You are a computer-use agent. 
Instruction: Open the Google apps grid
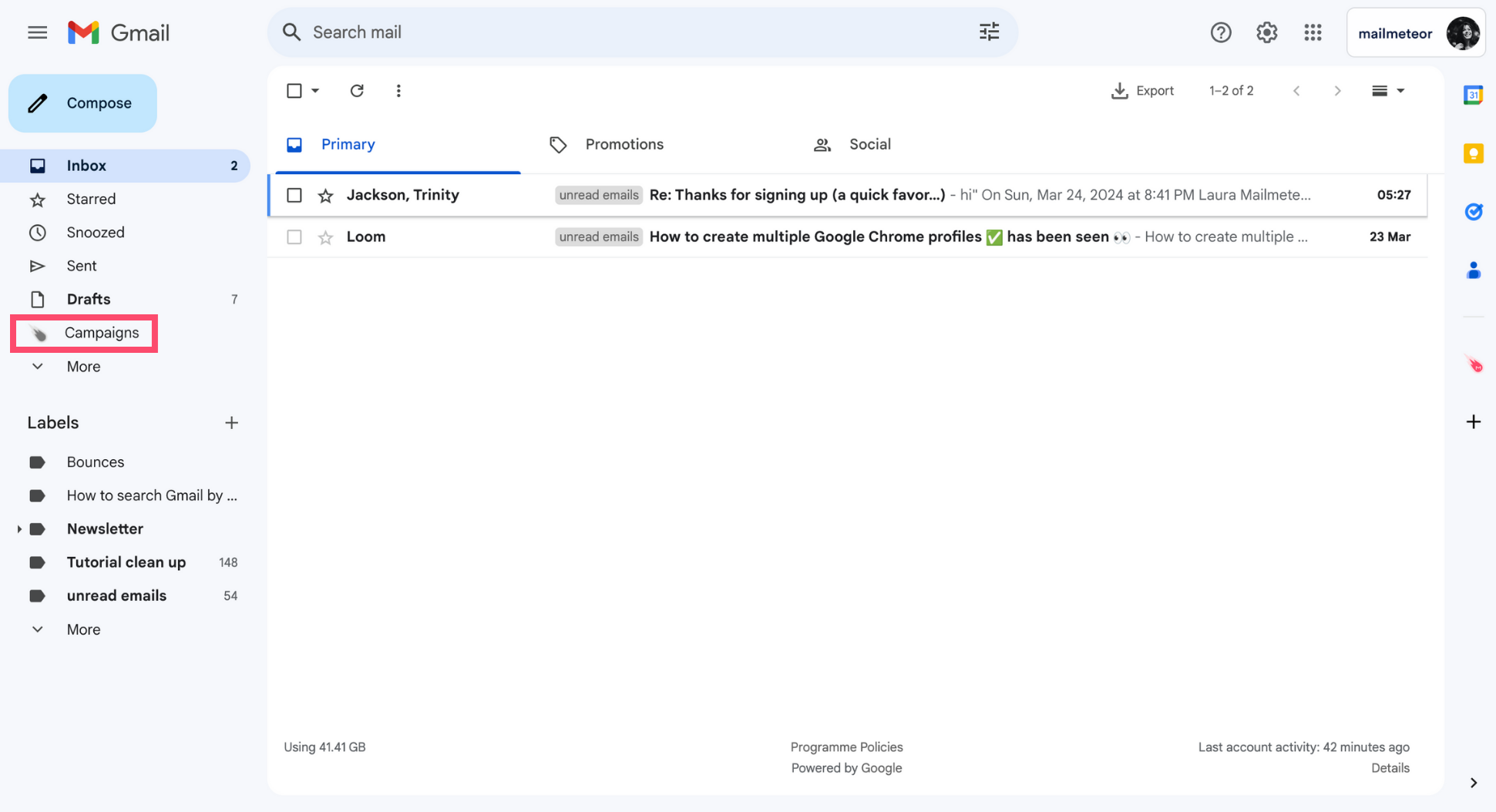[1313, 32]
